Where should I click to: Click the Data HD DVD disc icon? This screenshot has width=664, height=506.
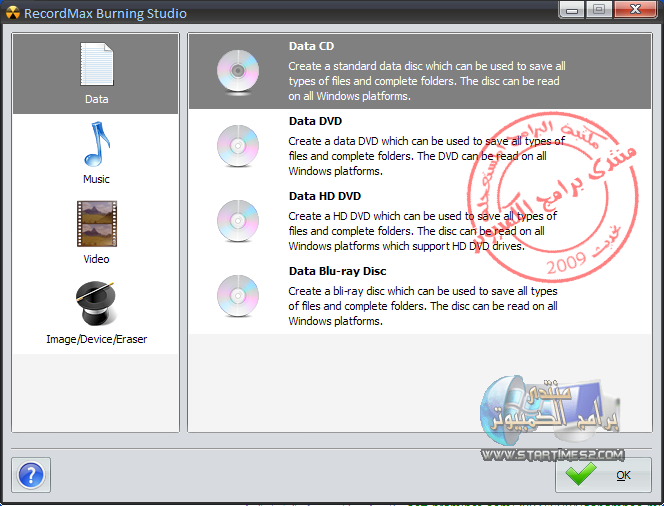pyautogui.click(x=238, y=221)
